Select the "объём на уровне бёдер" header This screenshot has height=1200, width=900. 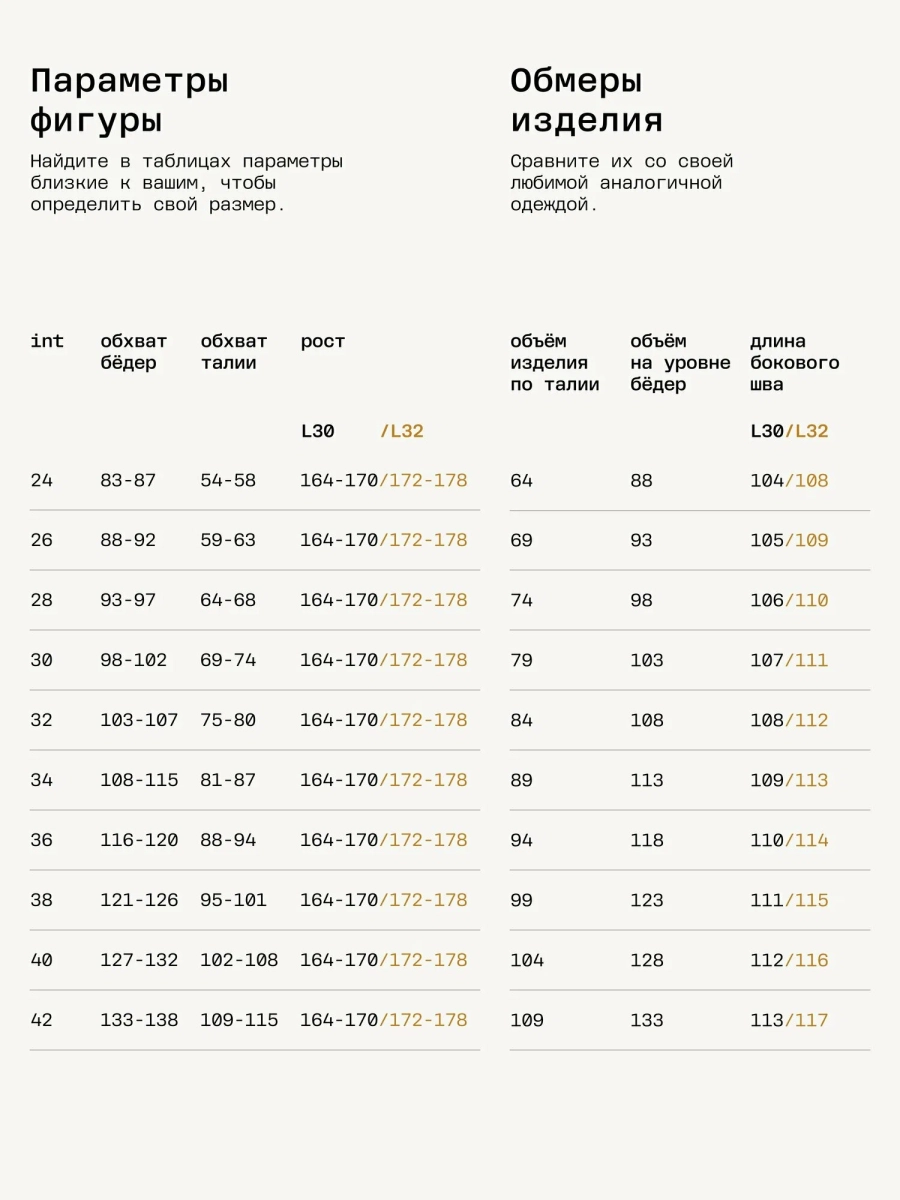coord(680,362)
